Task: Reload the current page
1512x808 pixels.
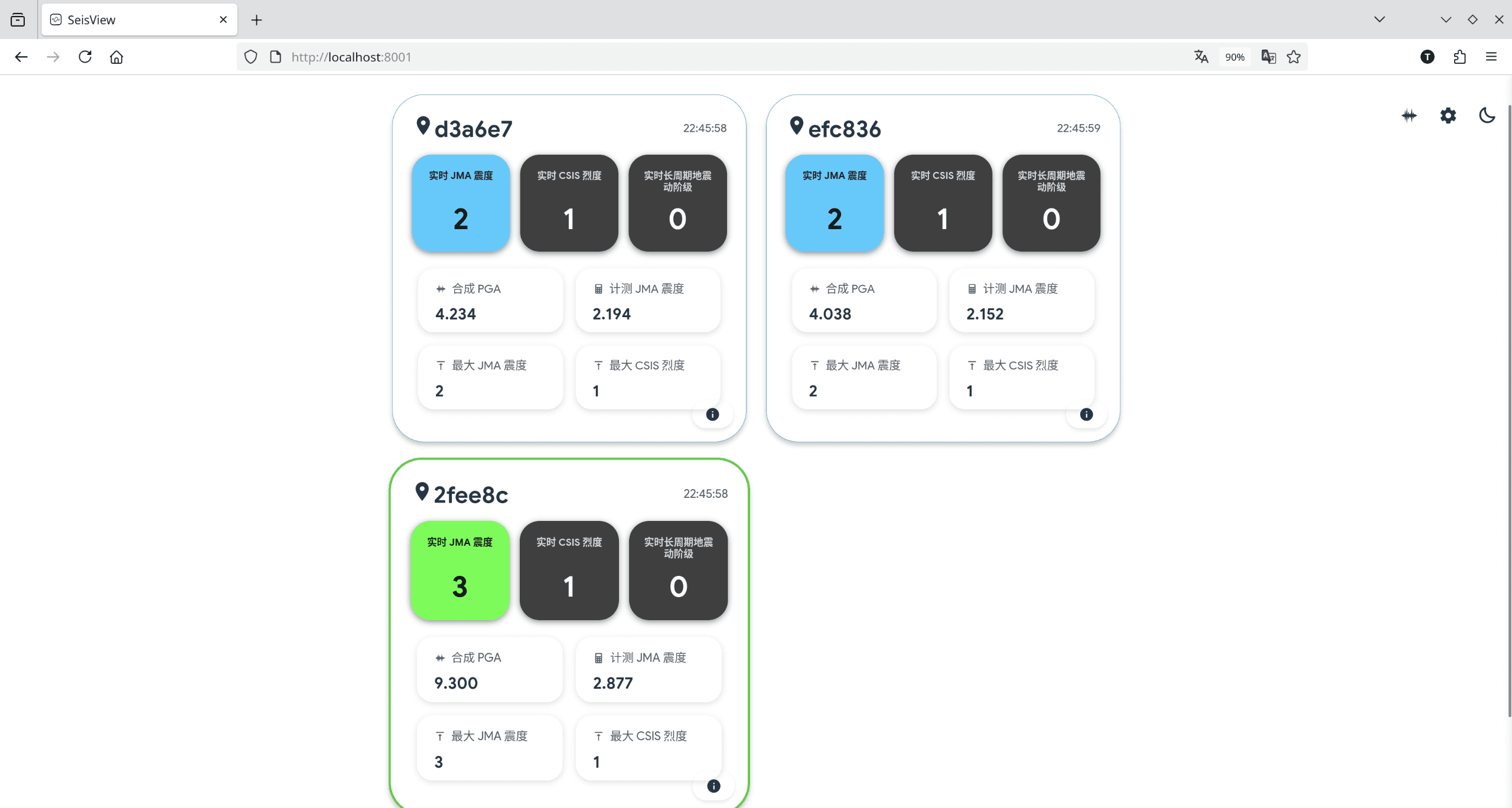Action: click(85, 57)
